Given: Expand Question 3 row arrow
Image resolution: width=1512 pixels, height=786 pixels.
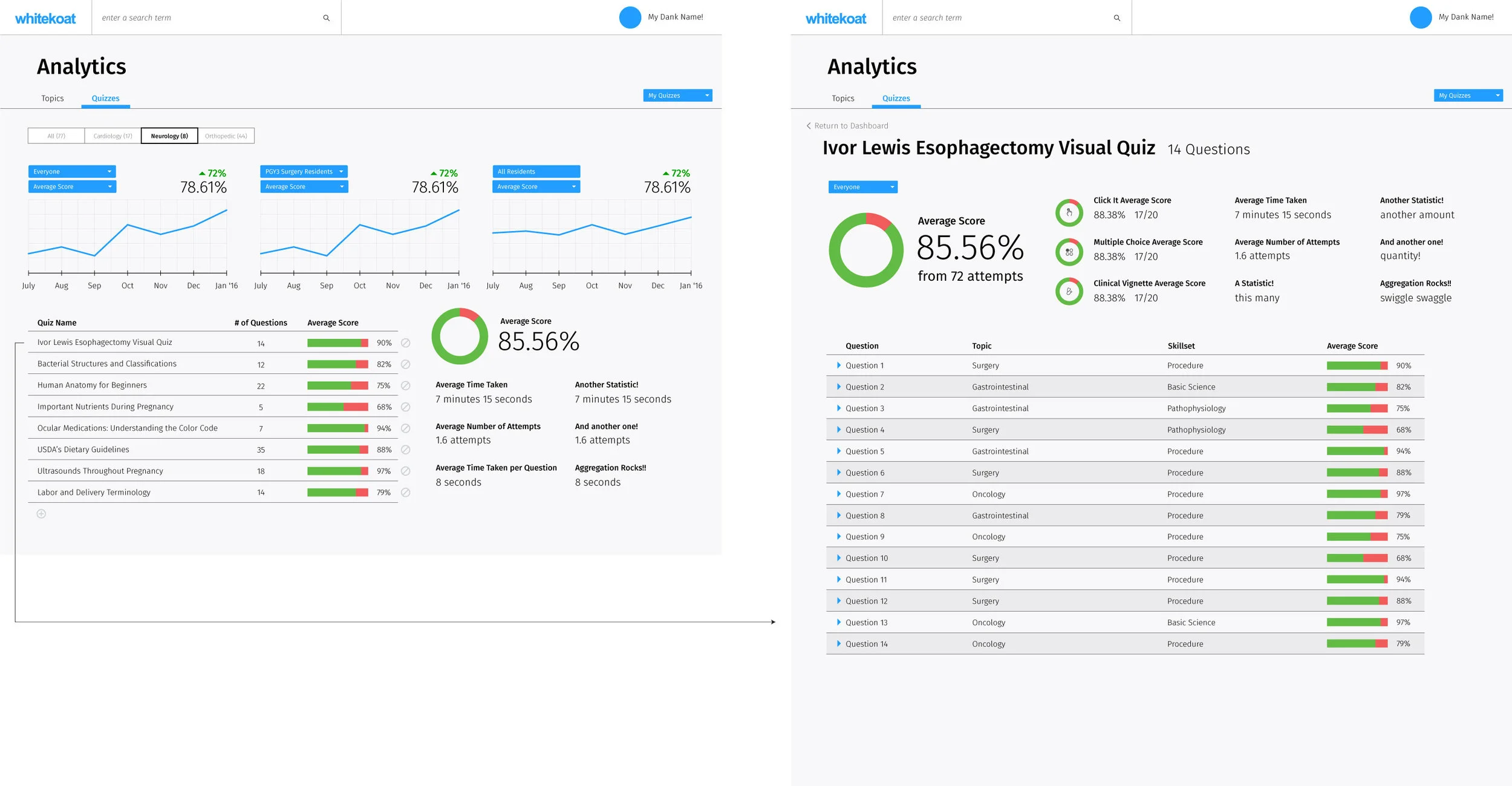Looking at the screenshot, I should coord(838,408).
